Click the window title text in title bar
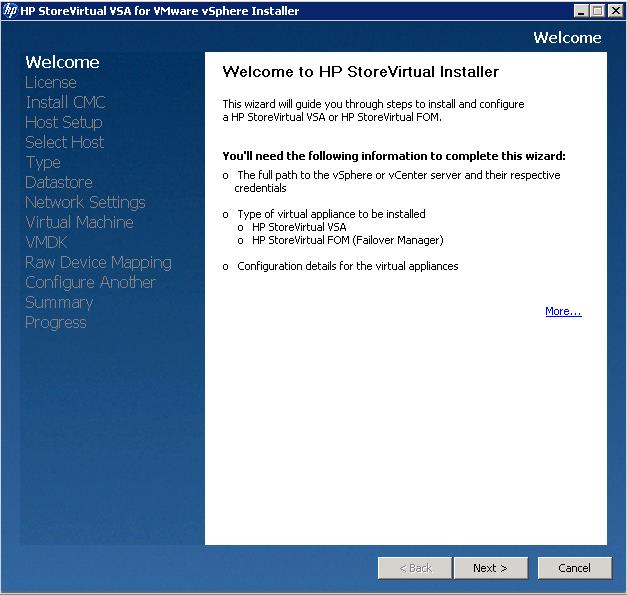 (x=160, y=11)
